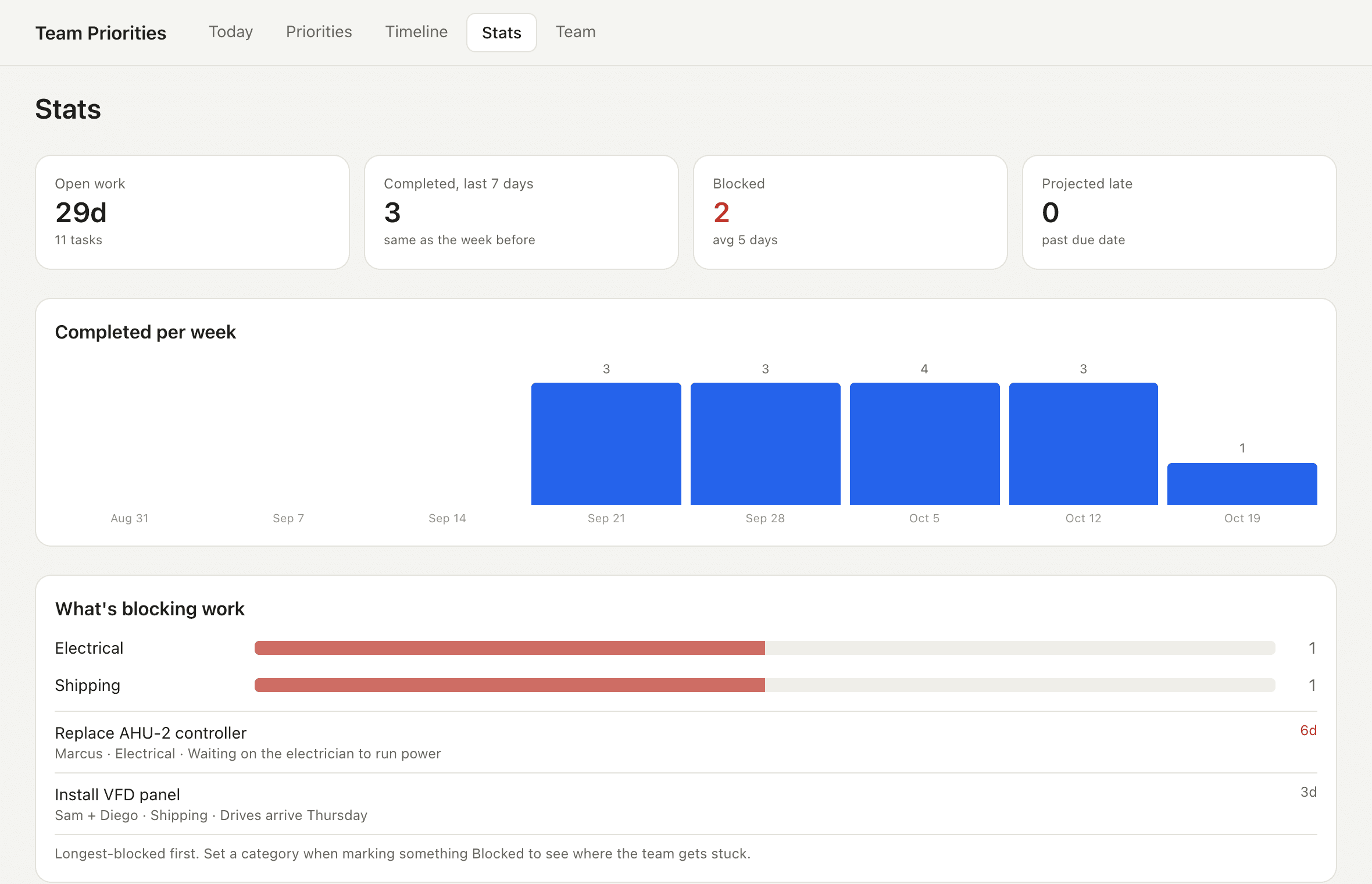Click the Electrical blocking progress bar
The height and width of the screenshot is (884, 1372).
(765, 648)
